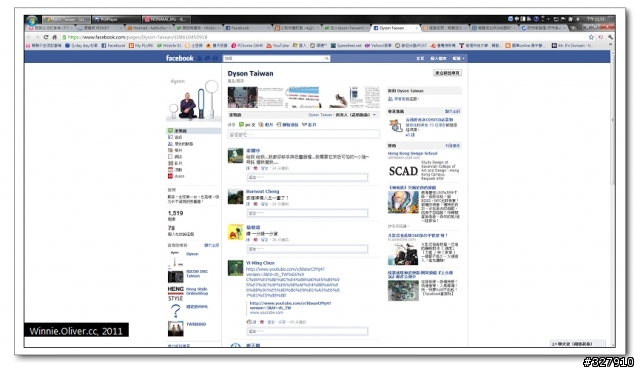640x370 pixels.
Task: Click the Dyson Taiwan profile picture
Action: pos(193,100)
